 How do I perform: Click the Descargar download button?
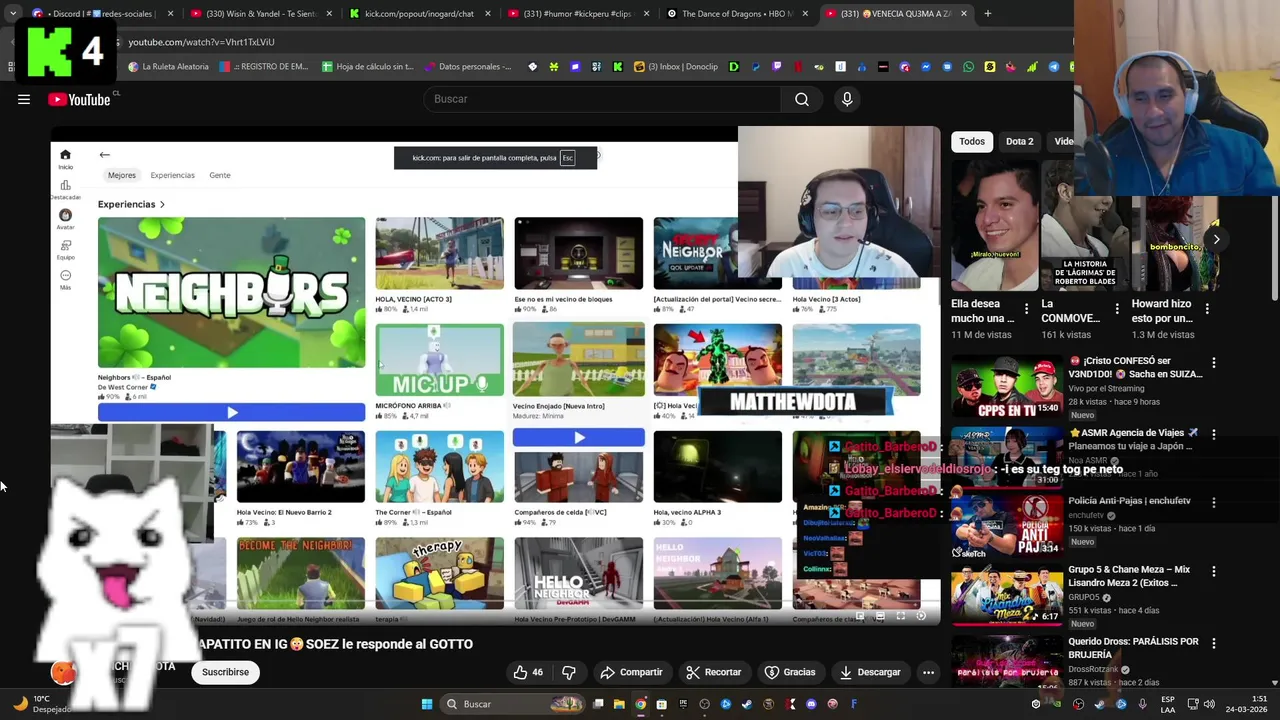pyautogui.click(x=870, y=672)
